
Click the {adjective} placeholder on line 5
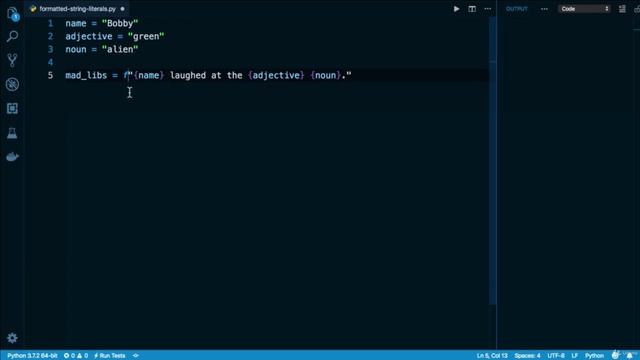[276, 76]
